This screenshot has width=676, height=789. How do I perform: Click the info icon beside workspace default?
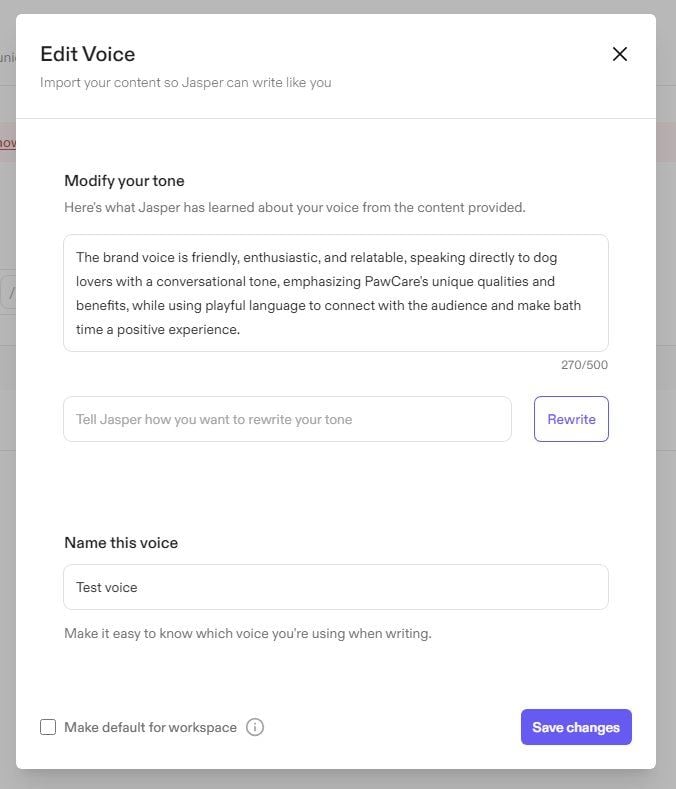tap(255, 727)
